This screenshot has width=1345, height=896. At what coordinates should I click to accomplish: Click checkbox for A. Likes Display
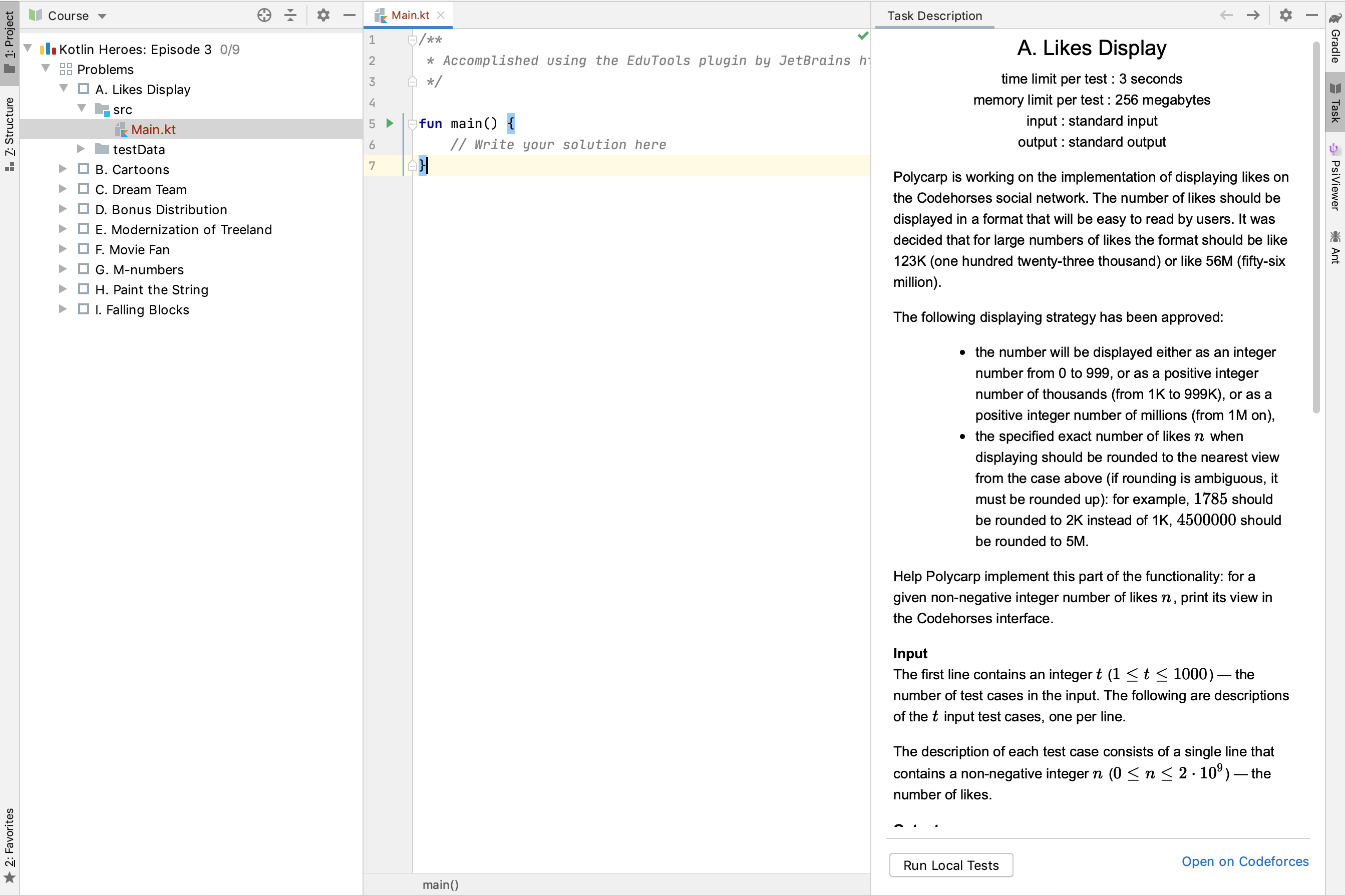click(x=84, y=89)
